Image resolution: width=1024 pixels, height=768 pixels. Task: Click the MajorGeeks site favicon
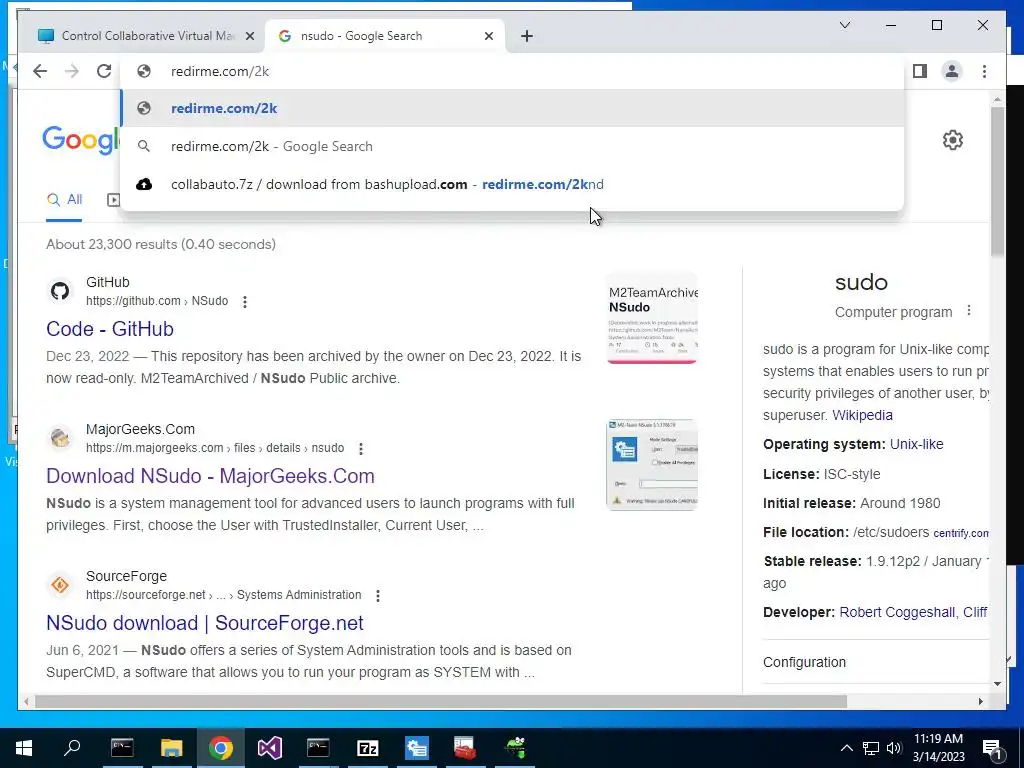click(x=60, y=438)
